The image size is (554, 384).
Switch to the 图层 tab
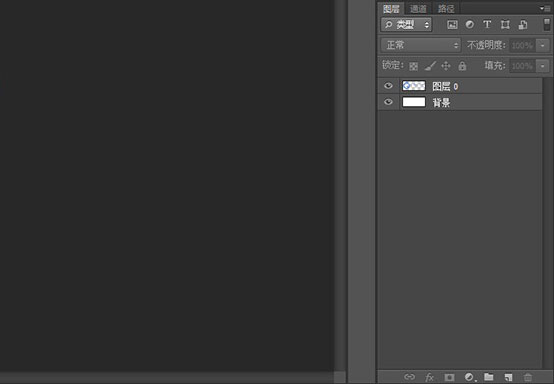tap(391, 8)
